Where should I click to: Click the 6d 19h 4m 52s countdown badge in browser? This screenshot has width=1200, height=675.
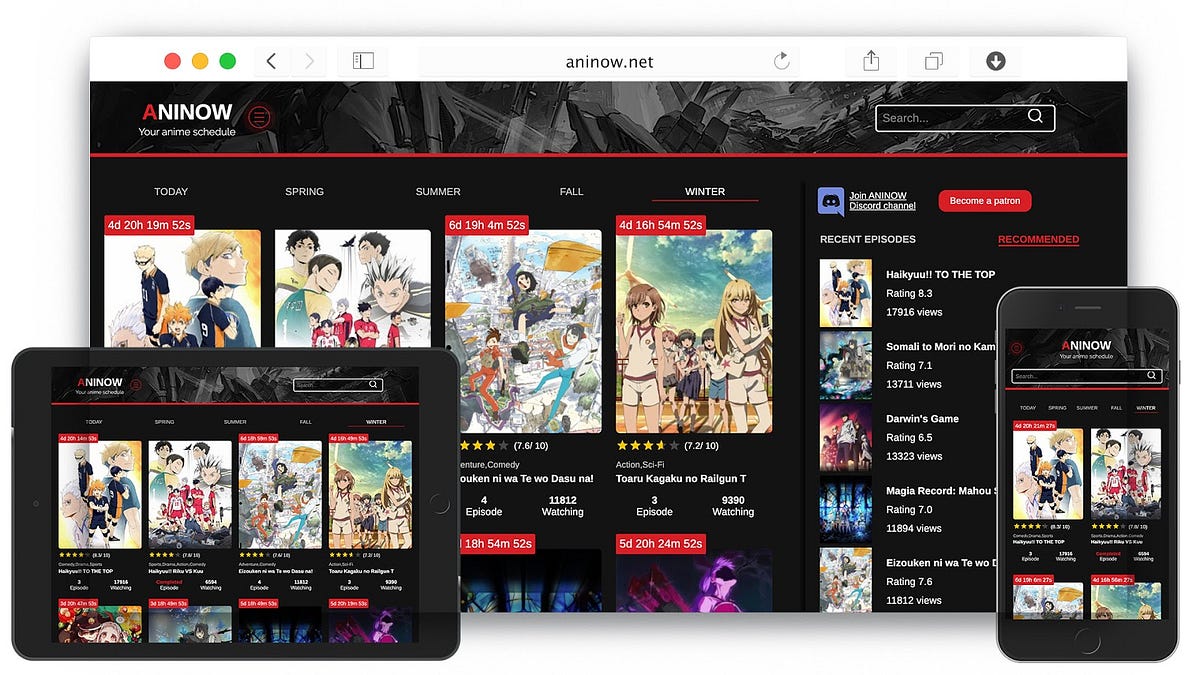[x=487, y=225]
